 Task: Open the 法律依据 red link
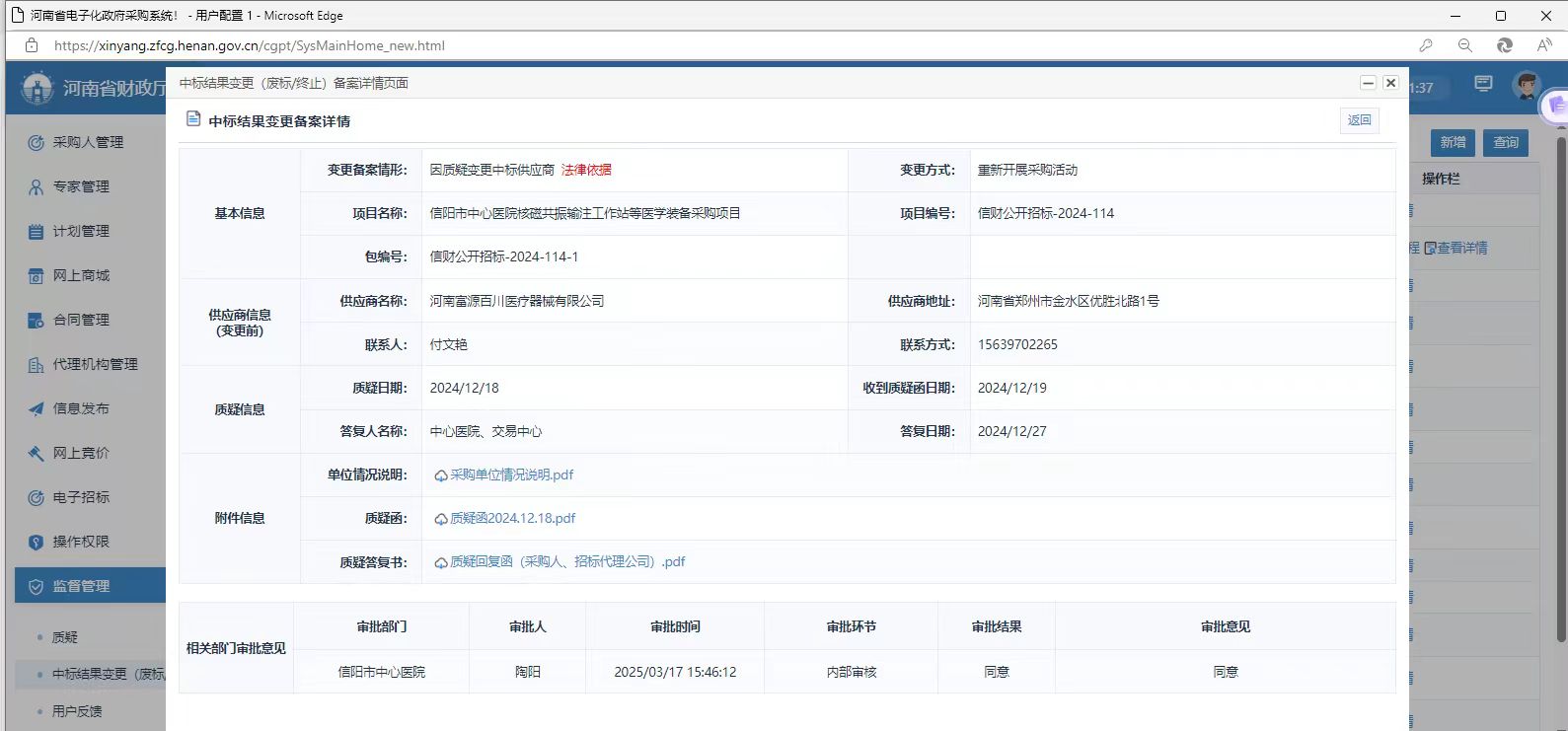[586, 170]
